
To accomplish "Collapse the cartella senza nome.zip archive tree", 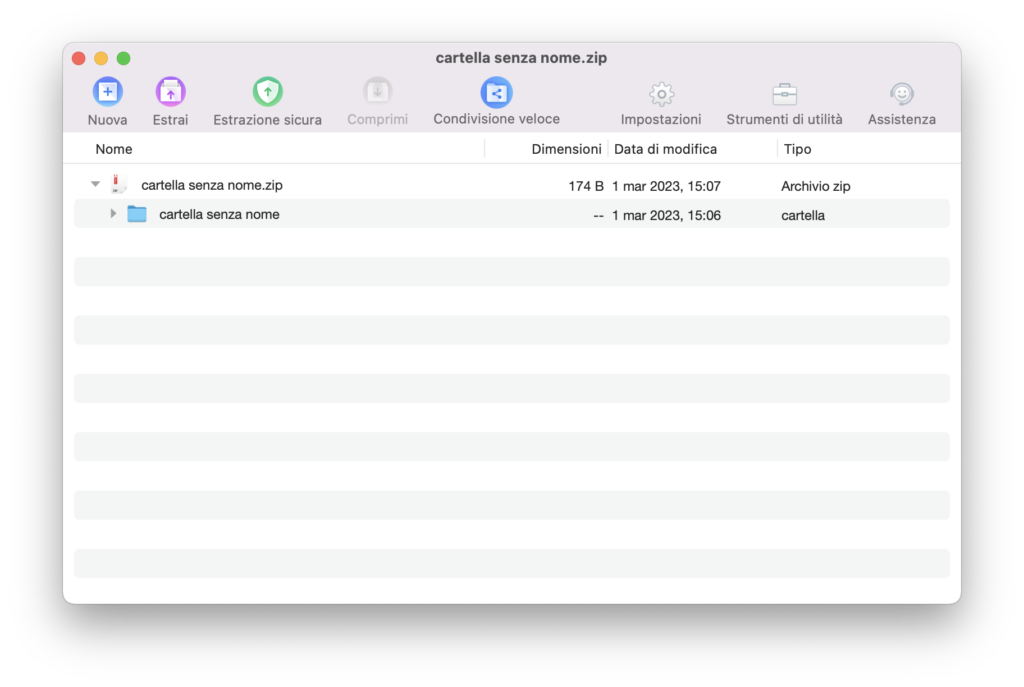I will pyautogui.click(x=95, y=185).
